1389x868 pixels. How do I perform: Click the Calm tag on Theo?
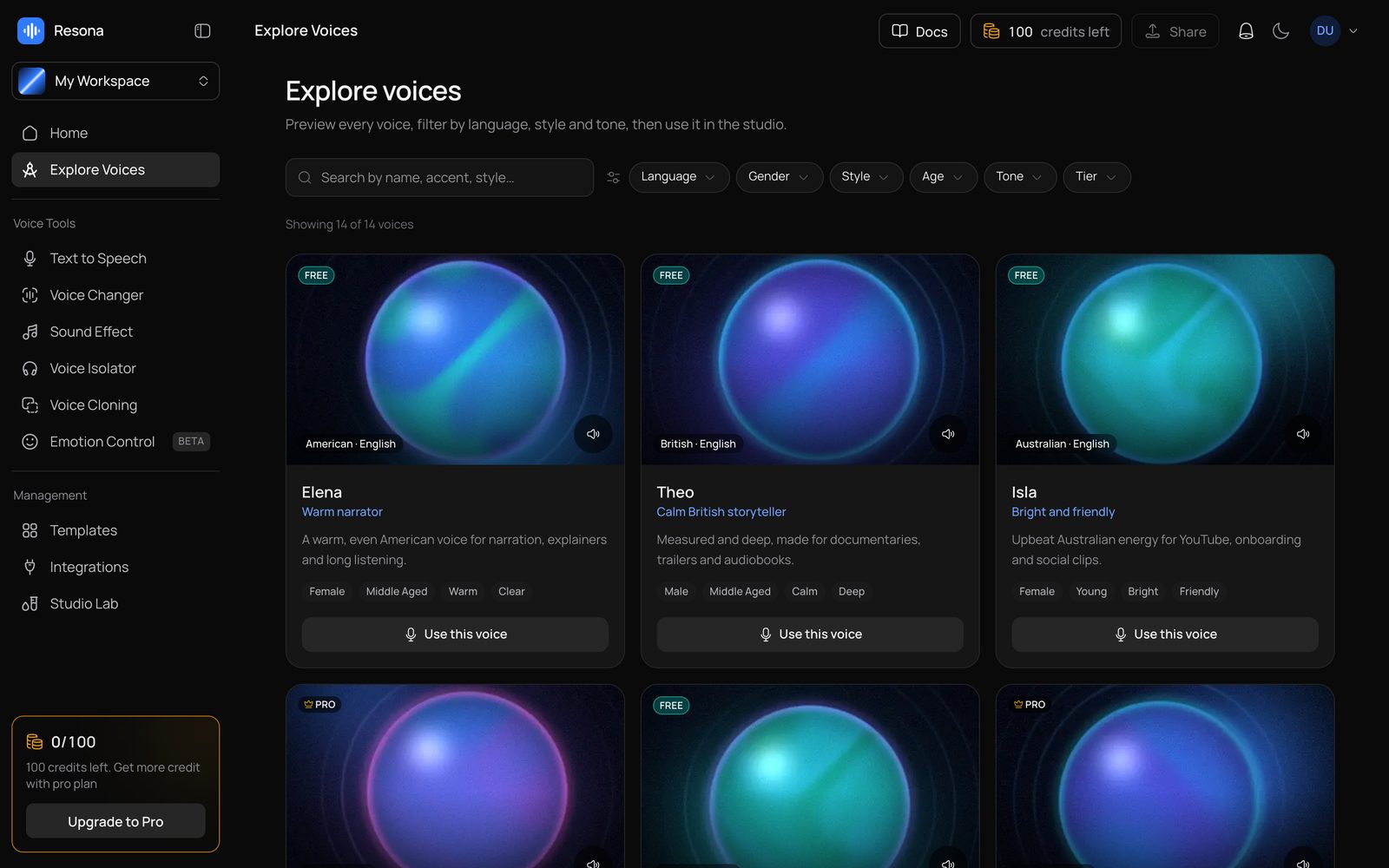(x=805, y=591)
